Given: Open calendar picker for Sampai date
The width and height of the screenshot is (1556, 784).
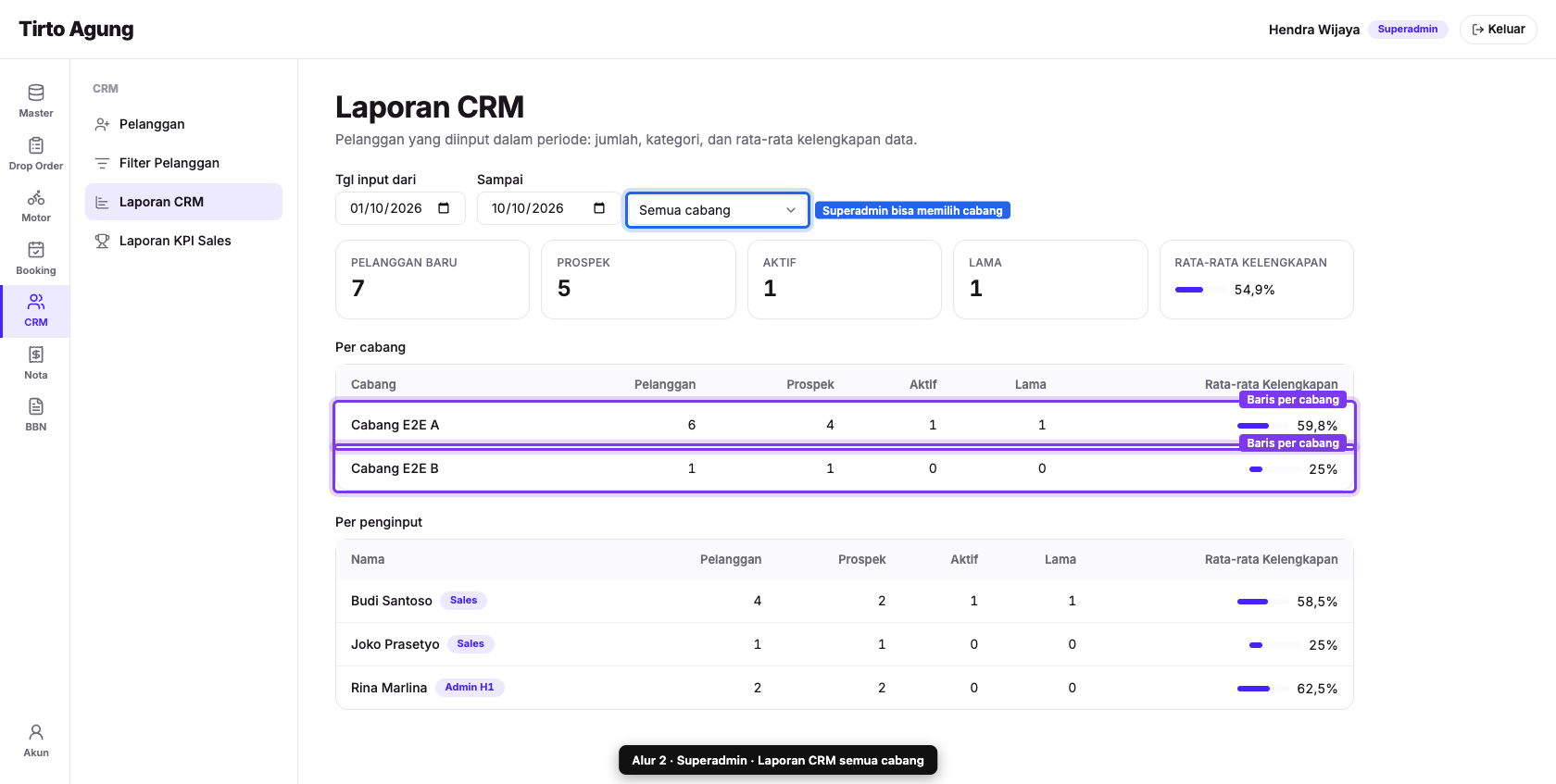Looking at the screenshot, I should tap(599, 208).
